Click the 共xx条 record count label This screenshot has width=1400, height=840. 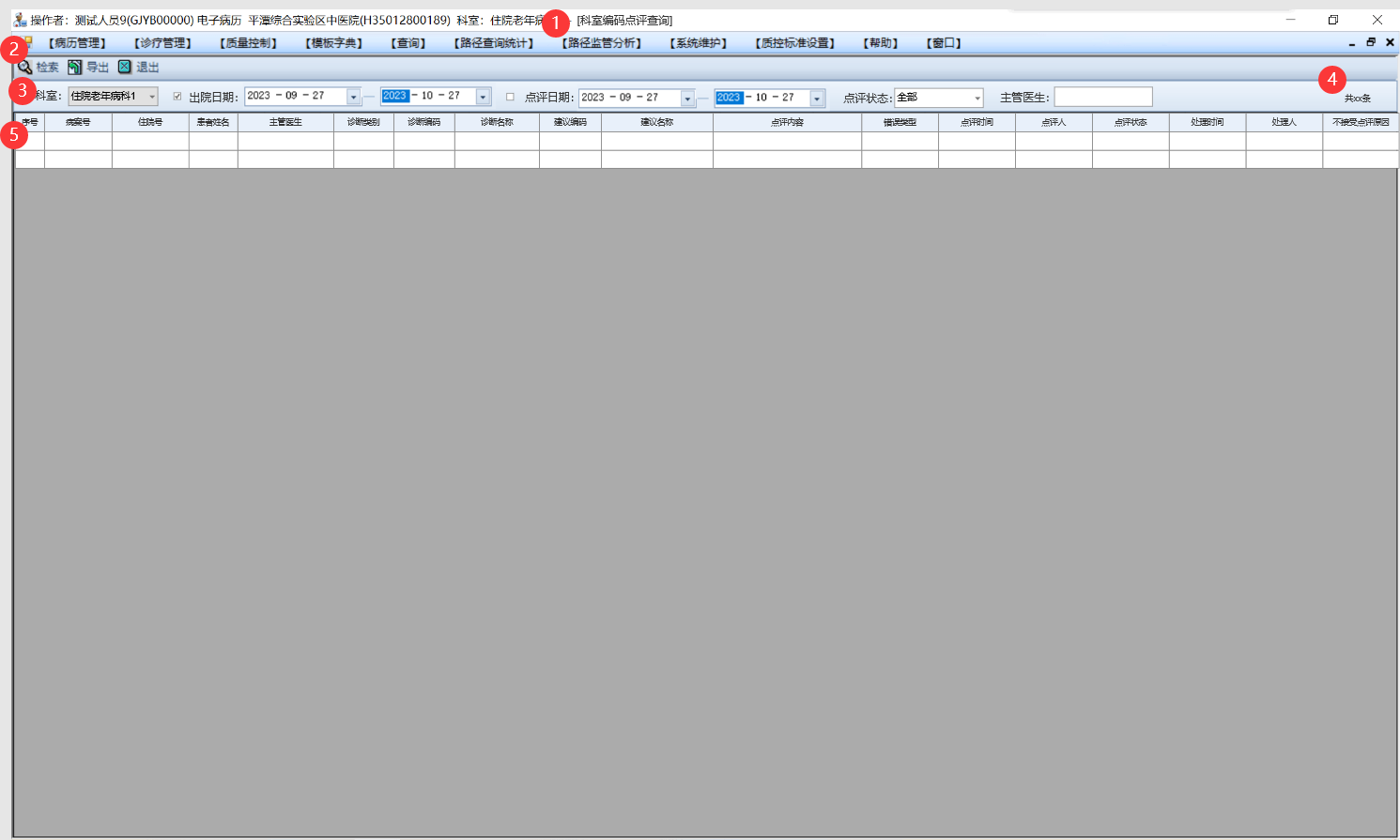click(x=1358, y=99)
